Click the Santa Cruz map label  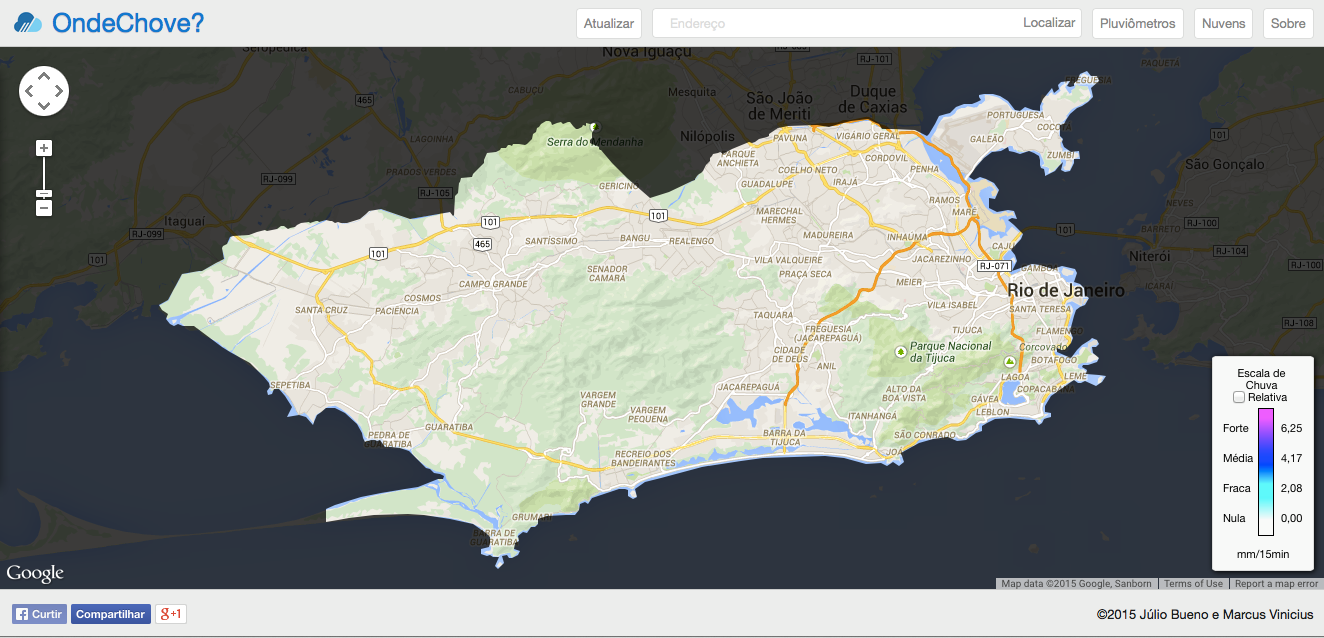tap(322, 310)
